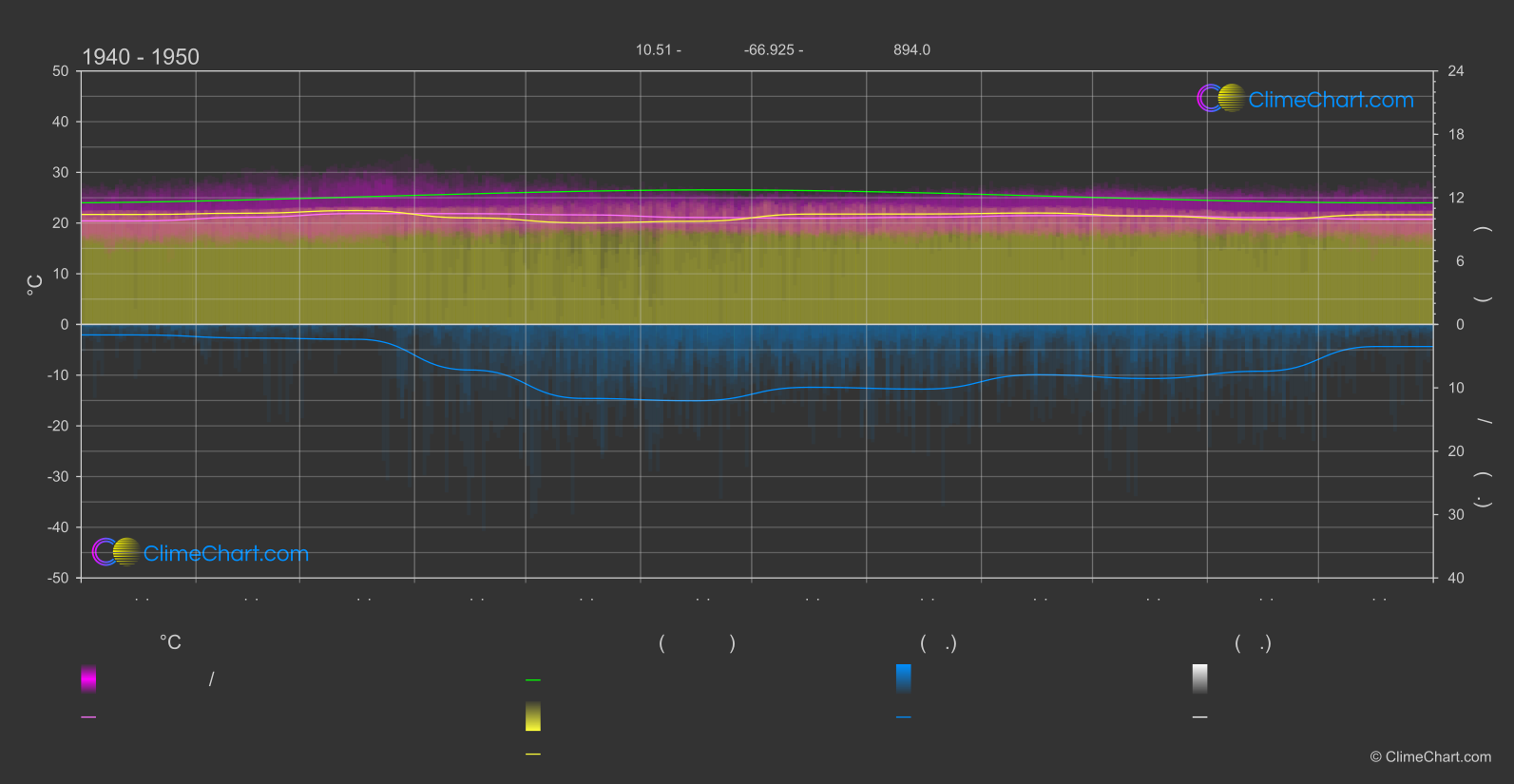Click the magenta gradient legend swatch
Screen dimensions: 1514x784
point(88,679)
